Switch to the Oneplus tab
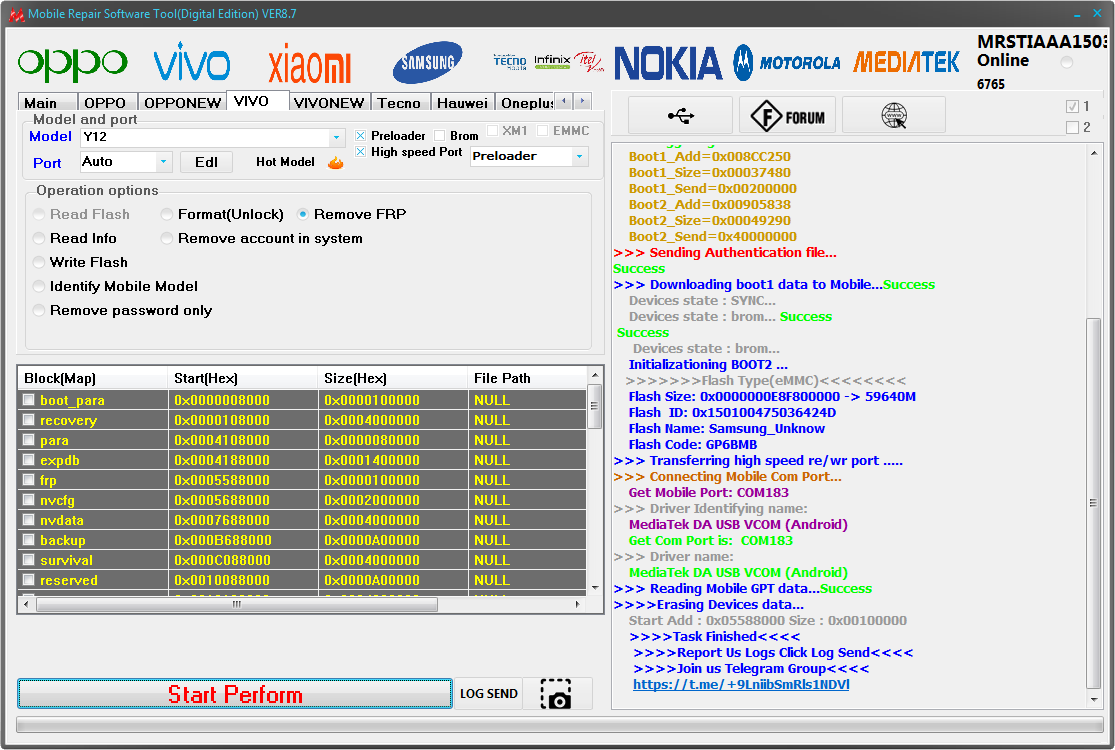The image size is (1115, 750). click(x=525, y=103)
